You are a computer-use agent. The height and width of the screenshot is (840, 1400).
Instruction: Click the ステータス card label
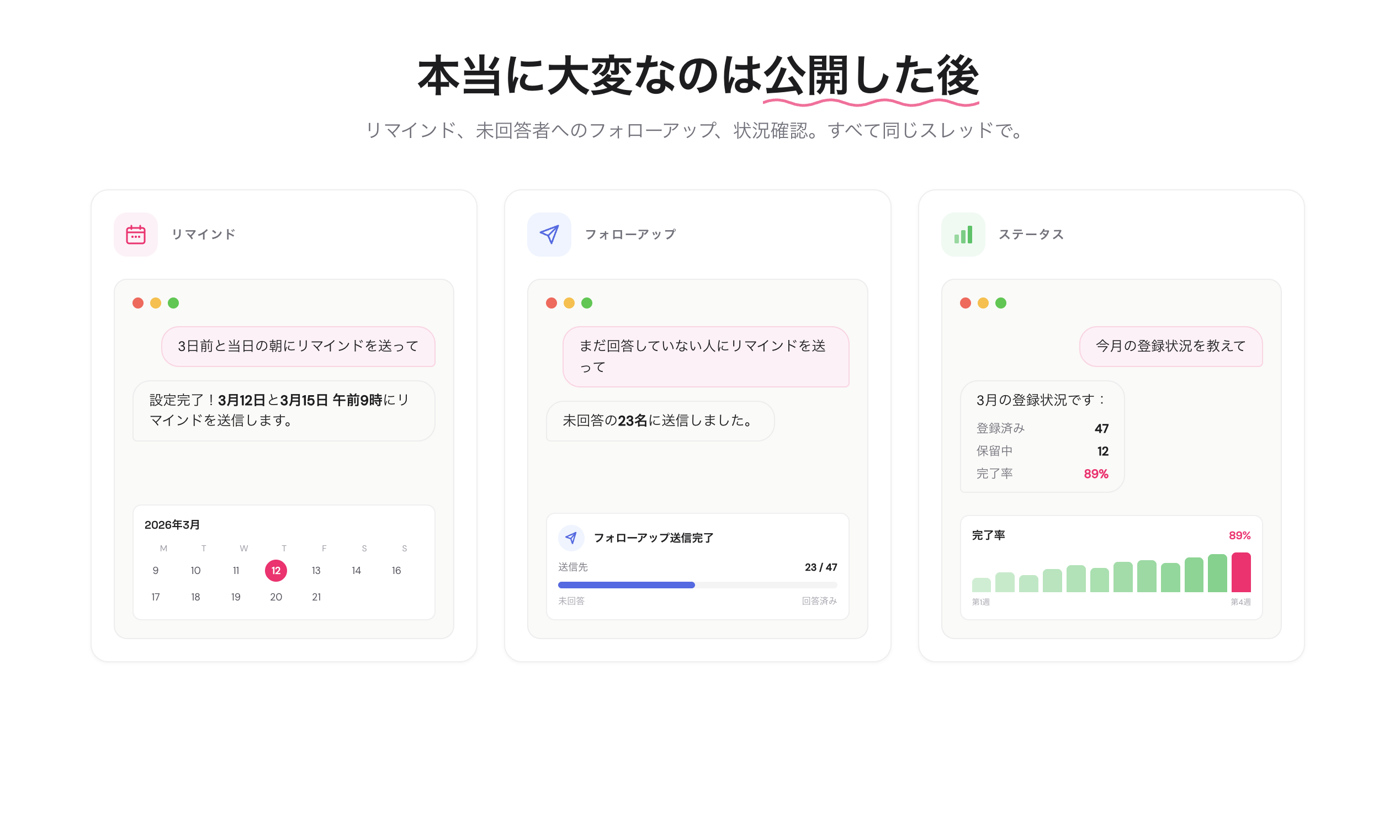point(1030,235)
